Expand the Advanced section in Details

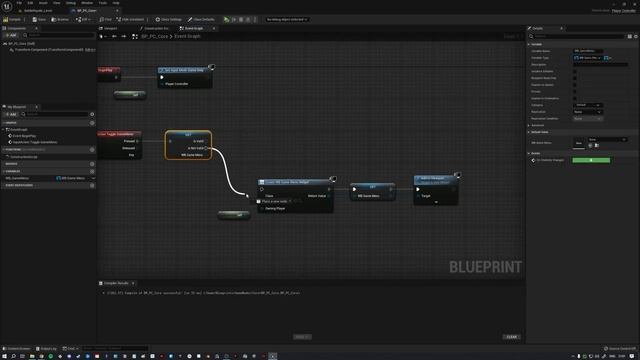pyautogui.click(x=529, y=125)
